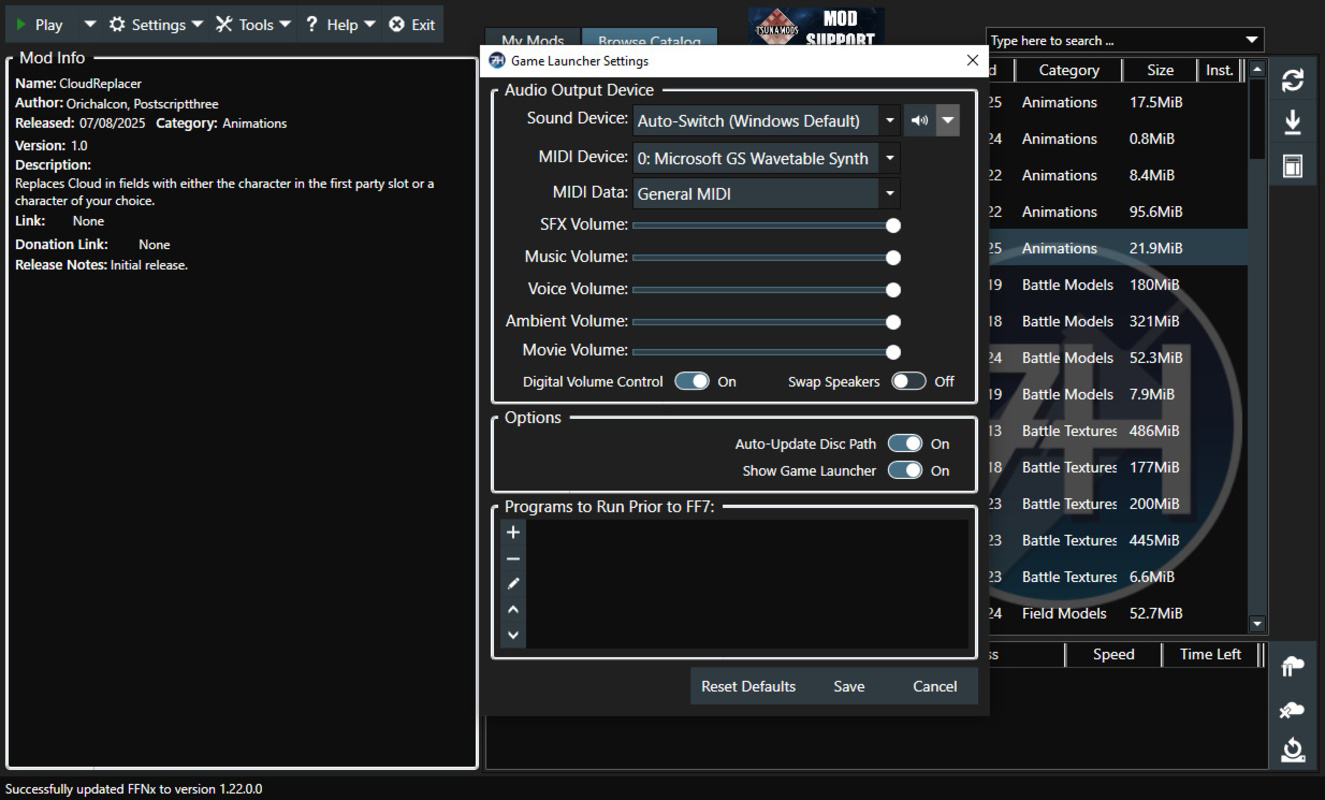The height and width of the screenshot is (800, 1325).
Task: Move program down with chevron icon
Action: coord(513,634)
